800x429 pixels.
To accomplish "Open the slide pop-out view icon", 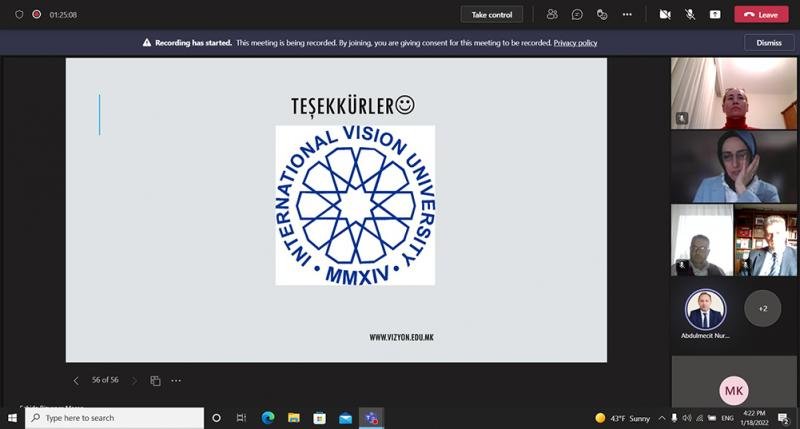I will [155, 381].
